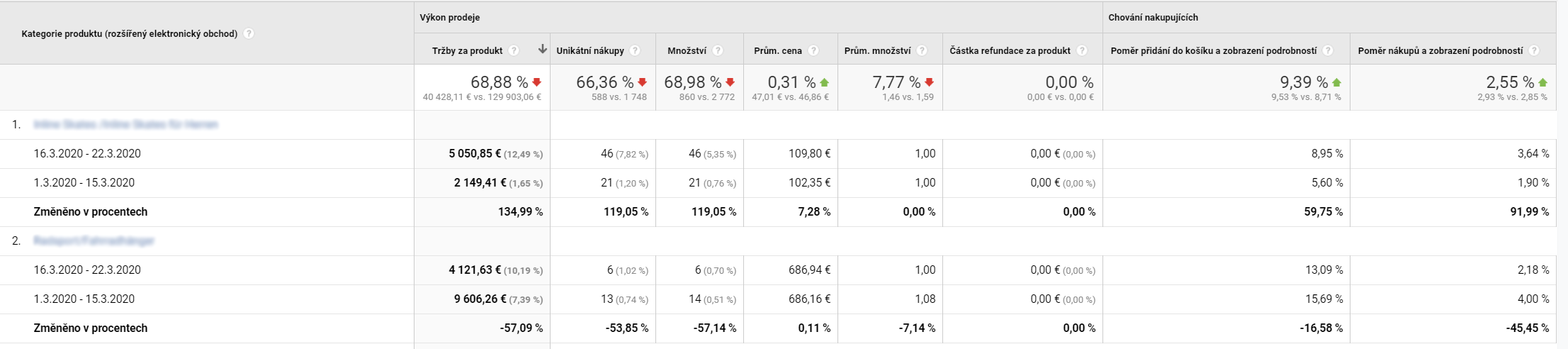
Task: Show help for Množství column
Action: point(718,50)
